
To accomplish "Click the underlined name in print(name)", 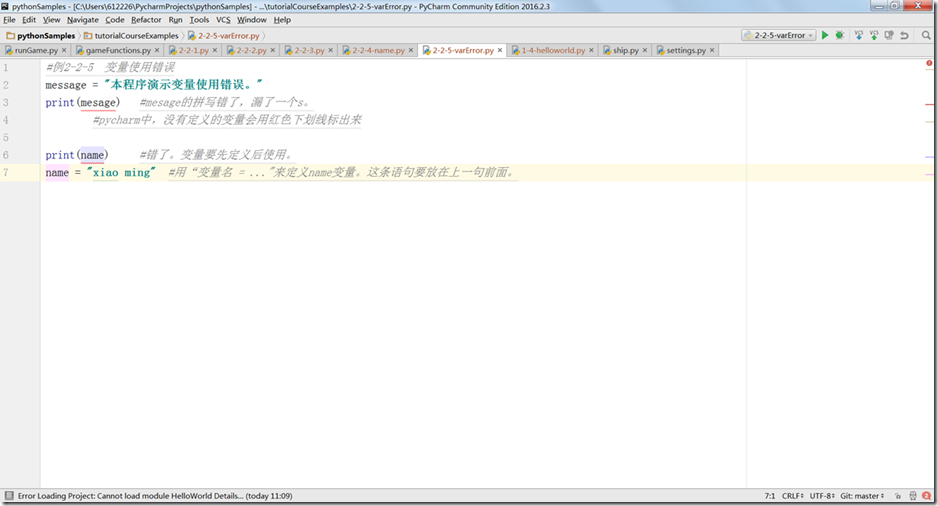I will click(92, 155).
